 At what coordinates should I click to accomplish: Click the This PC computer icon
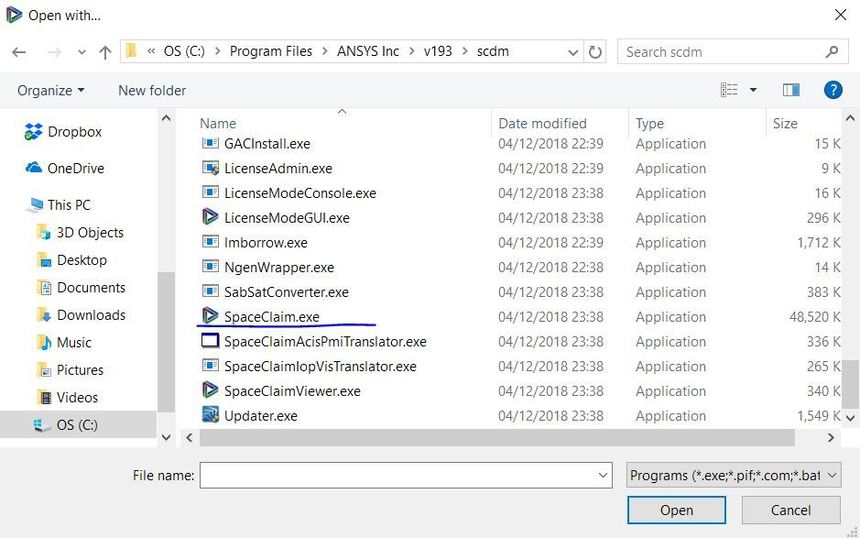pyautogui.click(x=36, y=205)
